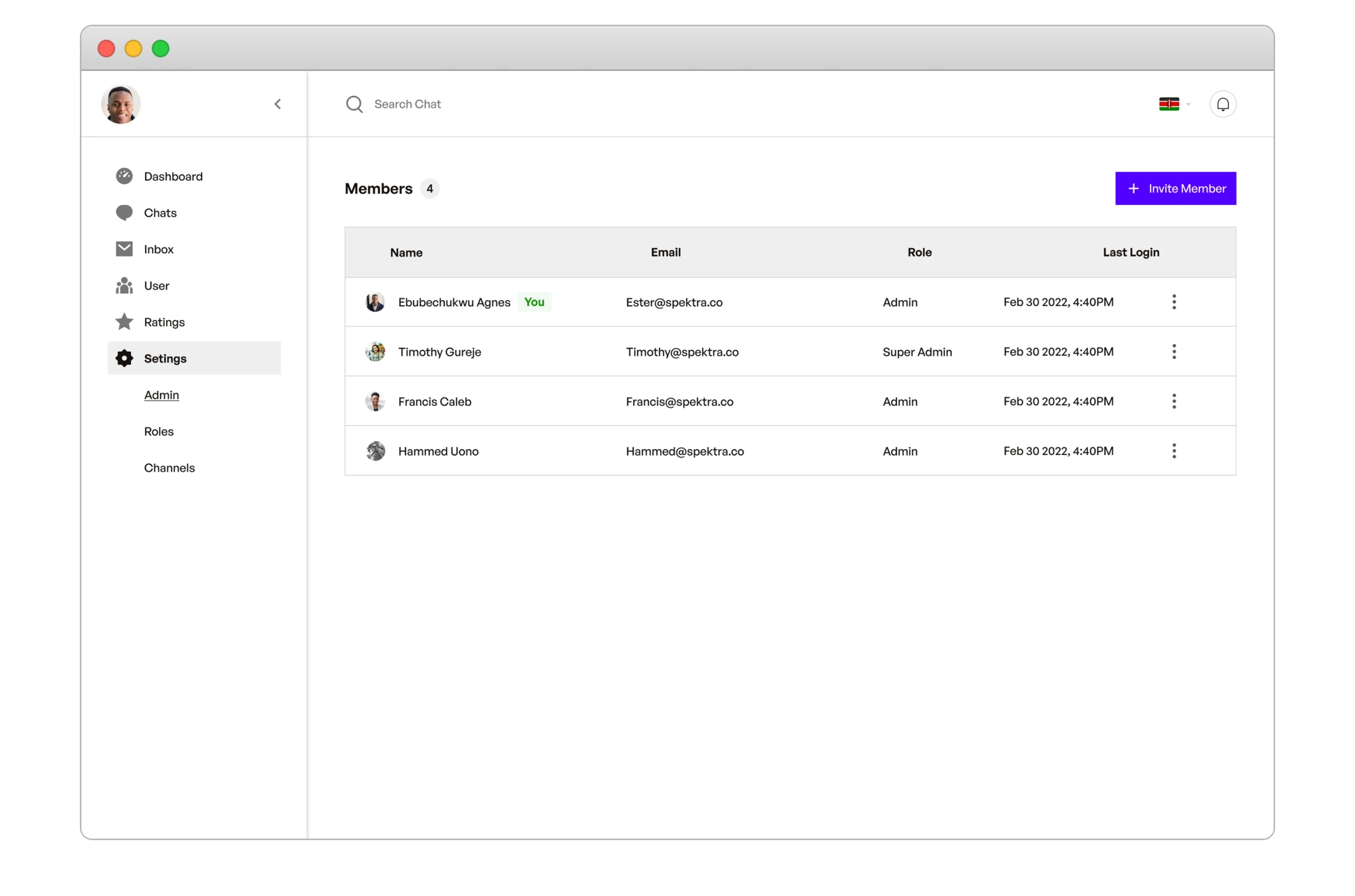Open notifications bell icon
The height and width of the screenshot is (896, 1355).
[x=1222, y=104]
